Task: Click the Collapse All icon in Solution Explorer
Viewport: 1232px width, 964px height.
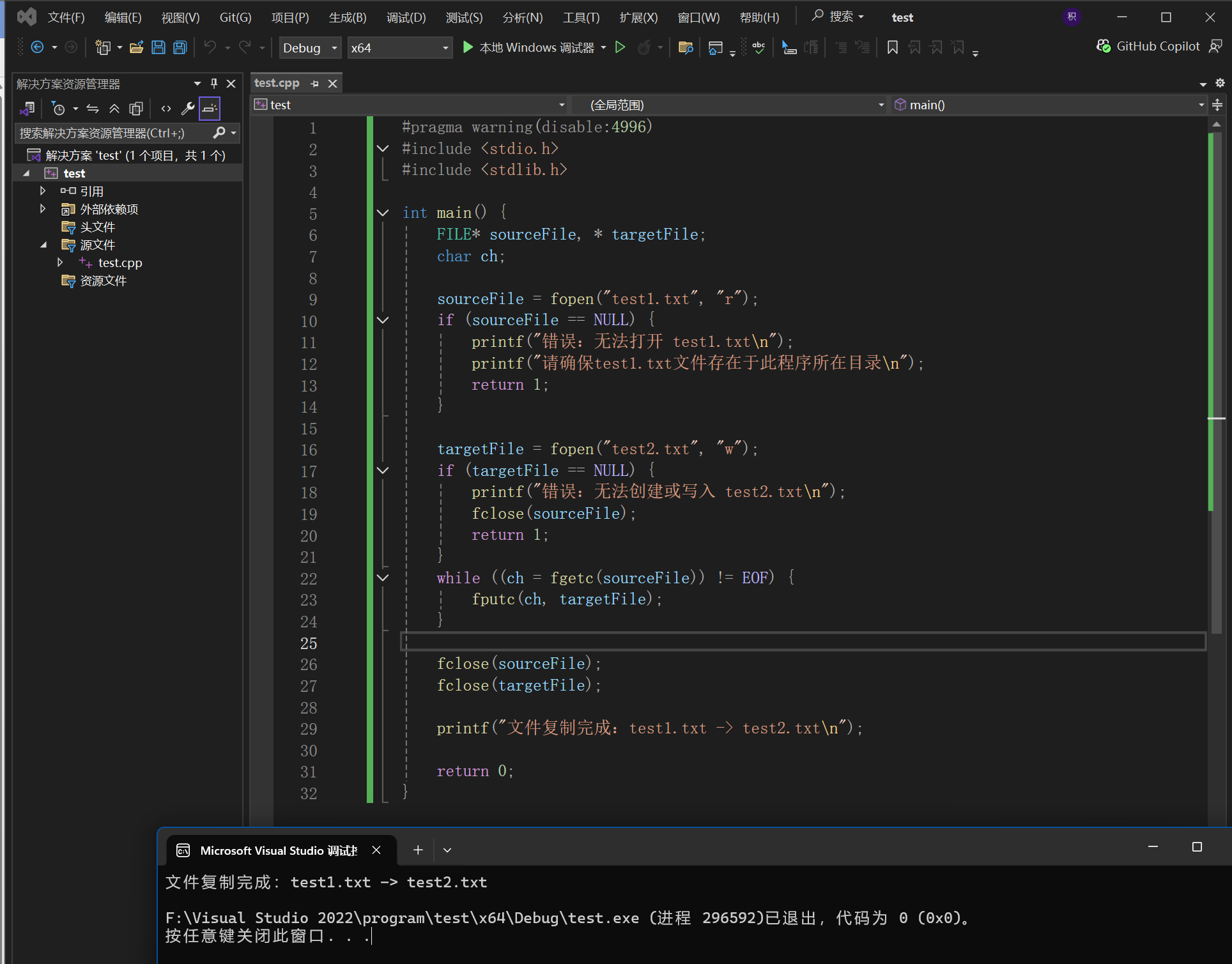Action: [x=114, y=109]
